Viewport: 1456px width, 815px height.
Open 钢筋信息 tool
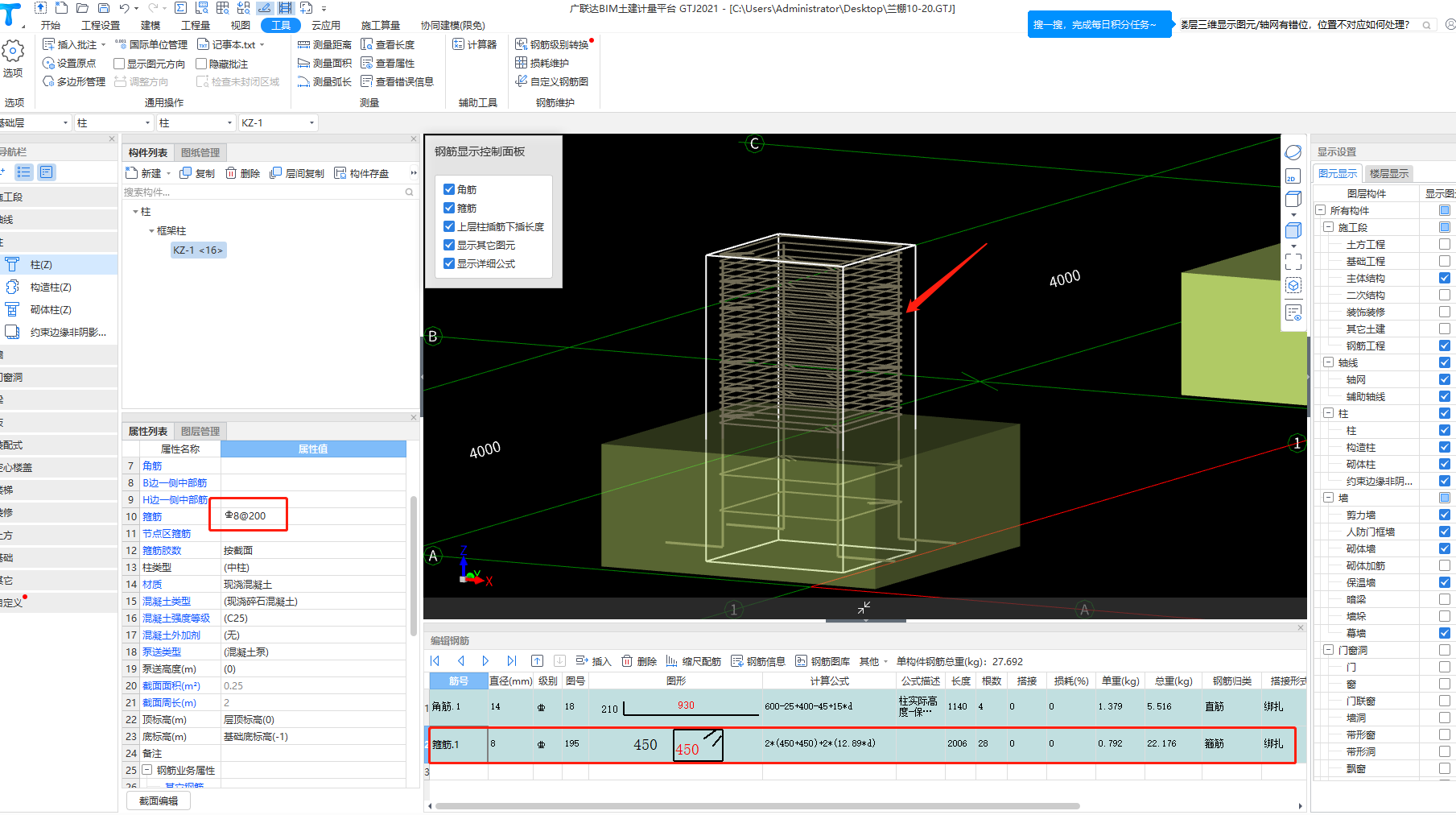[758, 661]
